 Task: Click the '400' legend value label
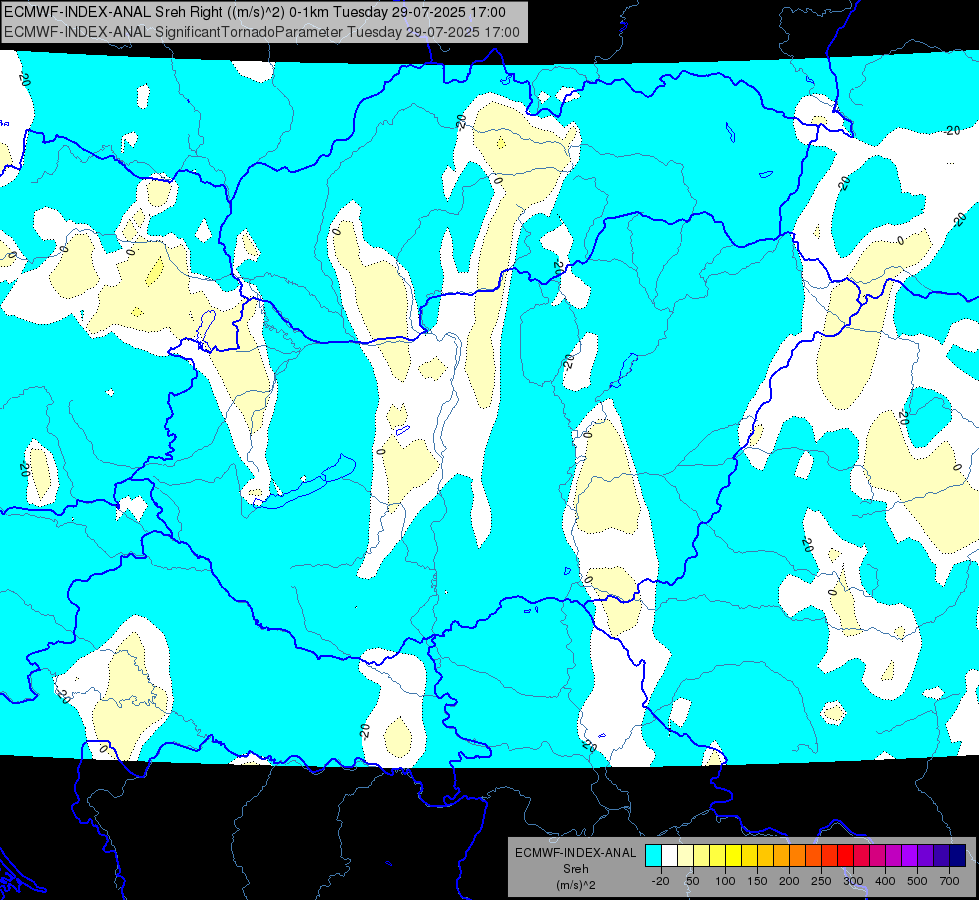click(x=885, y=881)
